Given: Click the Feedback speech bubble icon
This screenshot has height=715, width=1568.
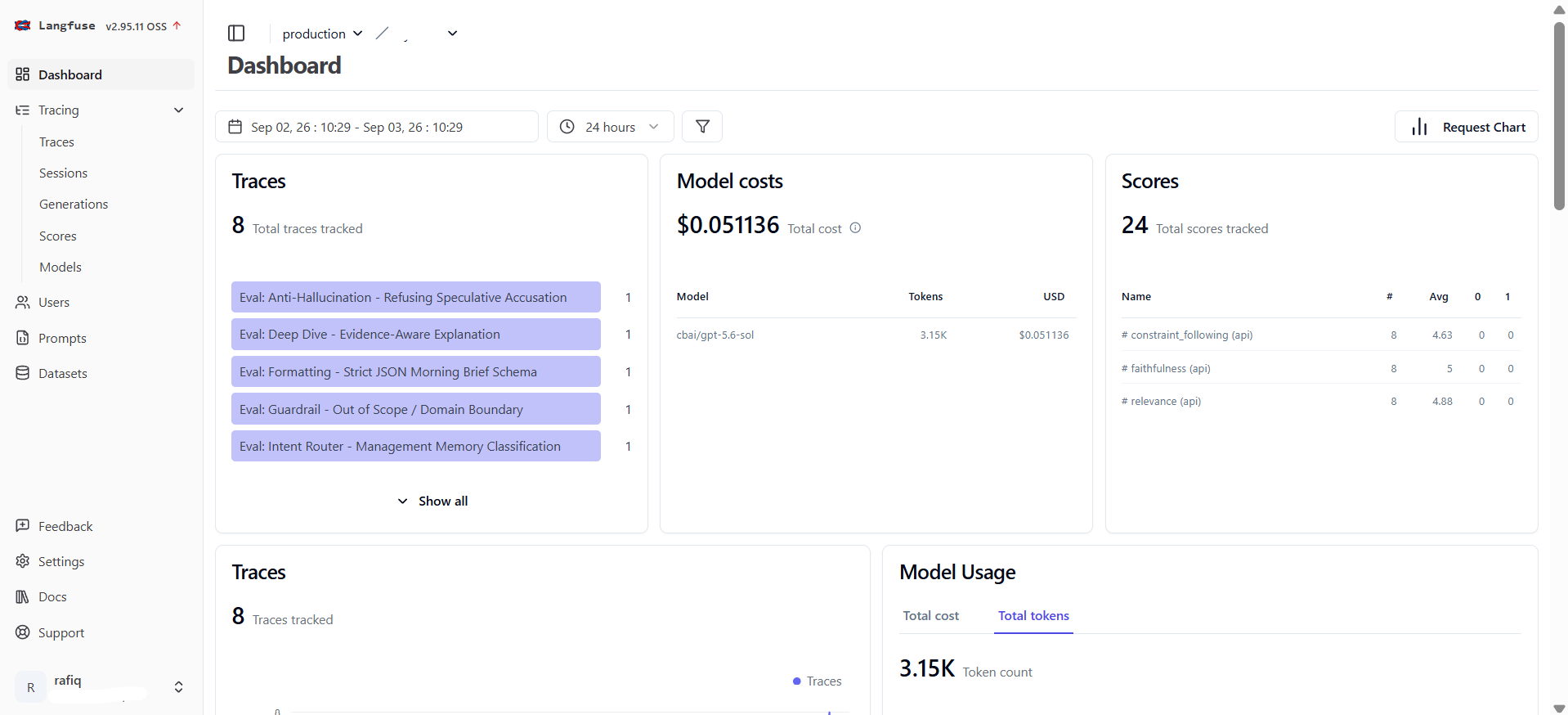Looking at the screenshot, I should click(x=23, y=526).
